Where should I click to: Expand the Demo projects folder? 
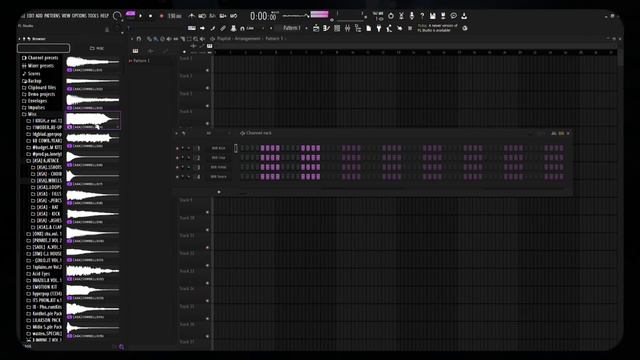[x=38, y=94]
